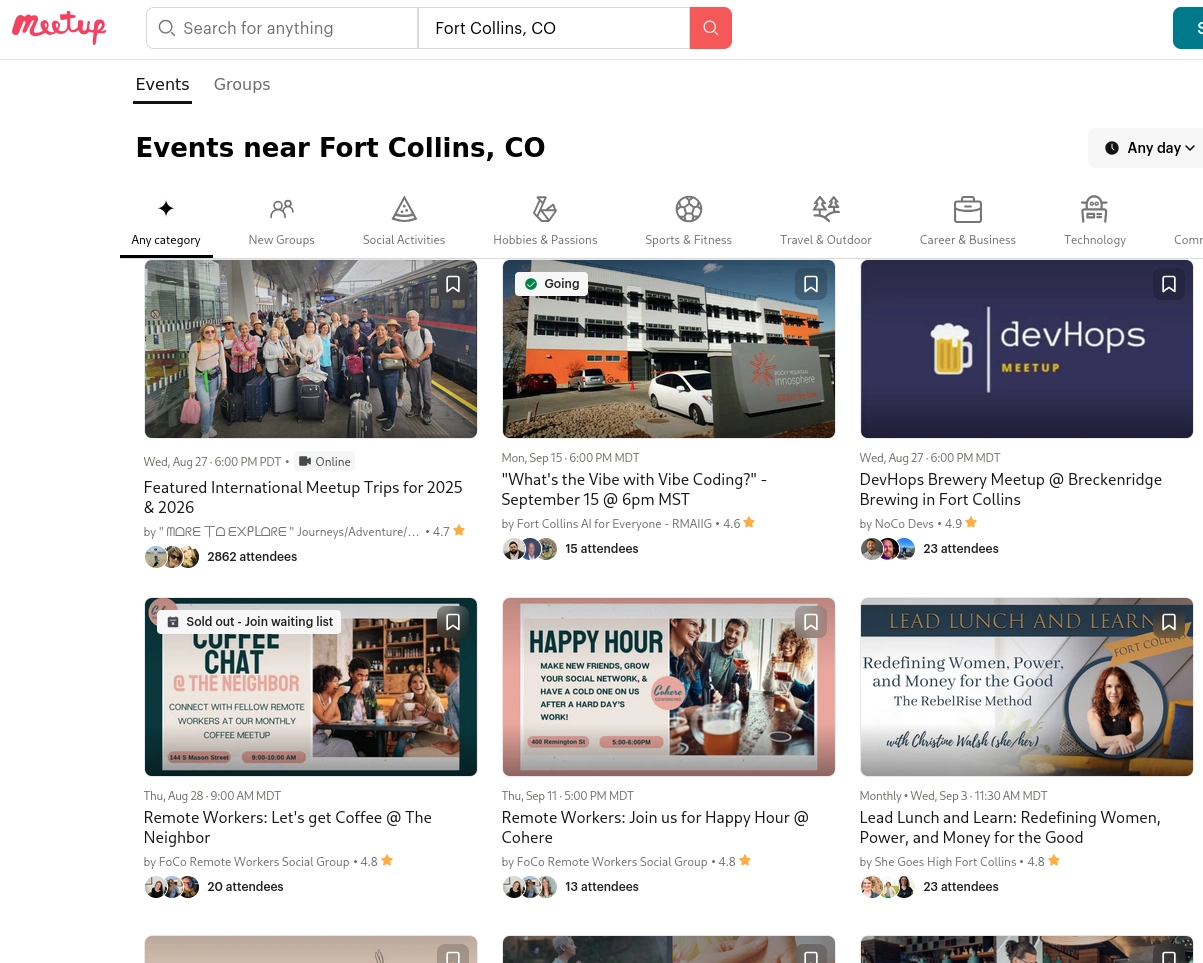Click the red search magnifier button
Viewport: 1203px width, 963px height.
711,28
